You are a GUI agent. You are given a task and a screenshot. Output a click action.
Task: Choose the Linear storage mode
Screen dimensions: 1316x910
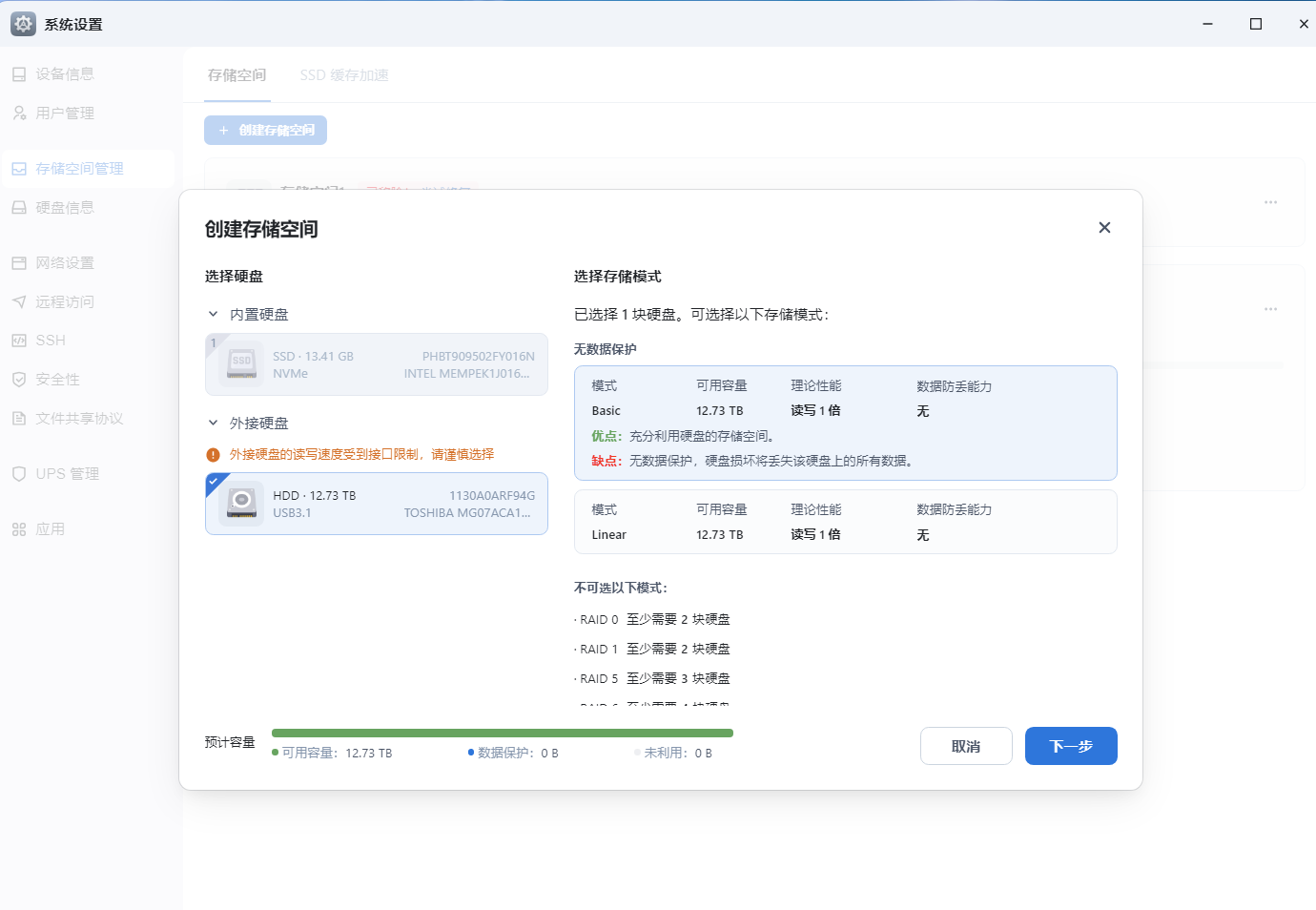click(846, 522)
